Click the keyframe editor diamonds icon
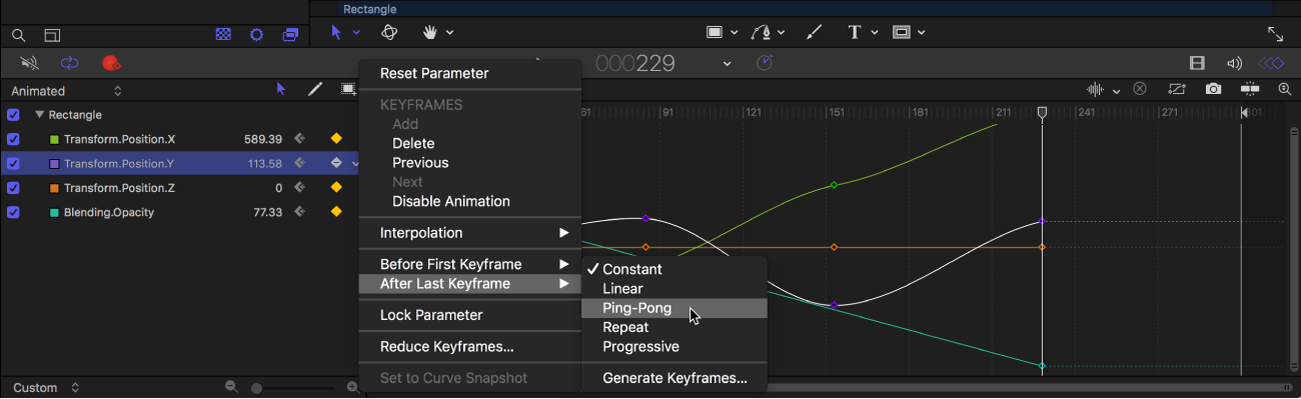 1271,63
